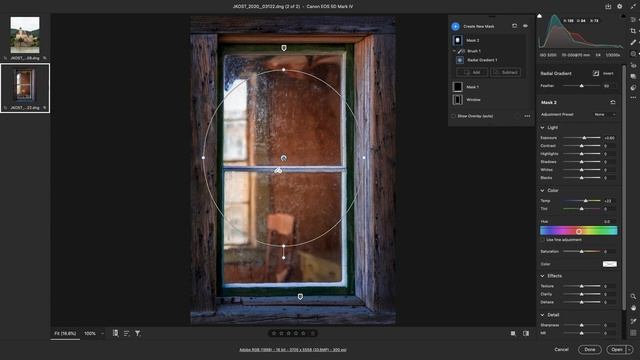
Task: Collapse the Color section chevron
Action: pyautogui.click(x=542, y=191)
